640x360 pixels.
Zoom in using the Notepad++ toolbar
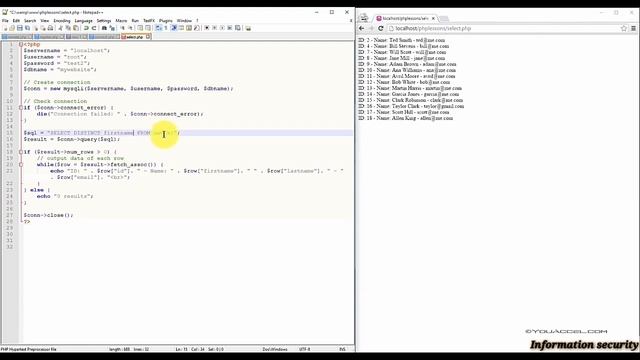[x=122, y=28]
